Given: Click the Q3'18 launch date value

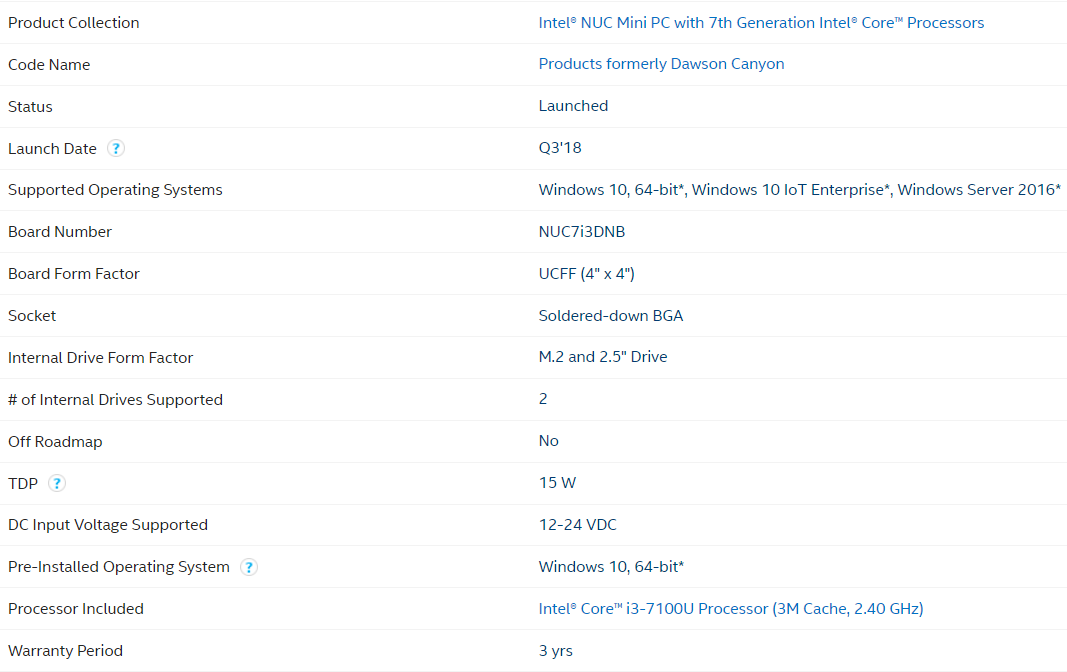Looking at the screenshot, I should pos(560,148).
